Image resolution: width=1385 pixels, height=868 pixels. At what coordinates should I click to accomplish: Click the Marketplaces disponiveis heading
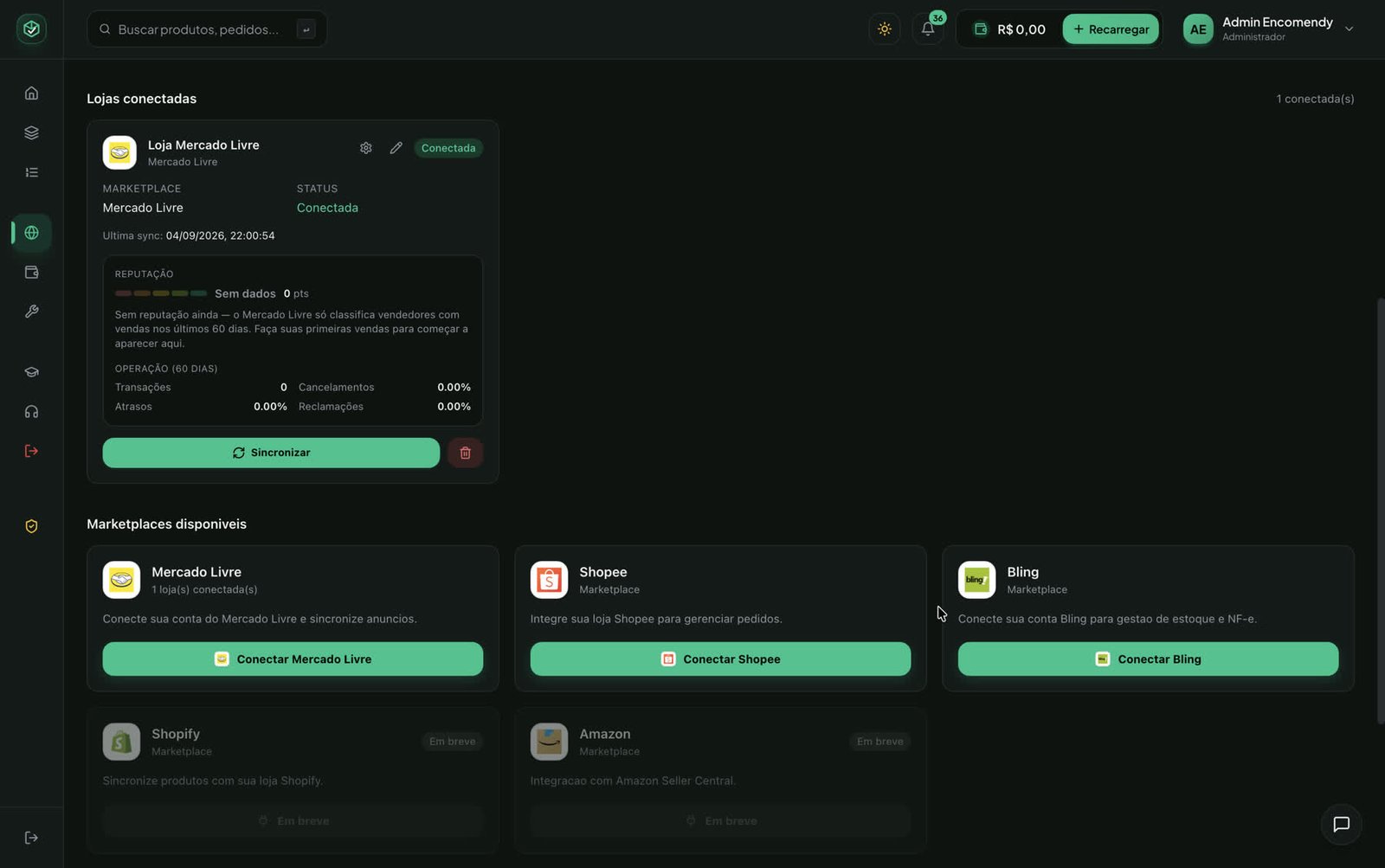coord(166,524)
